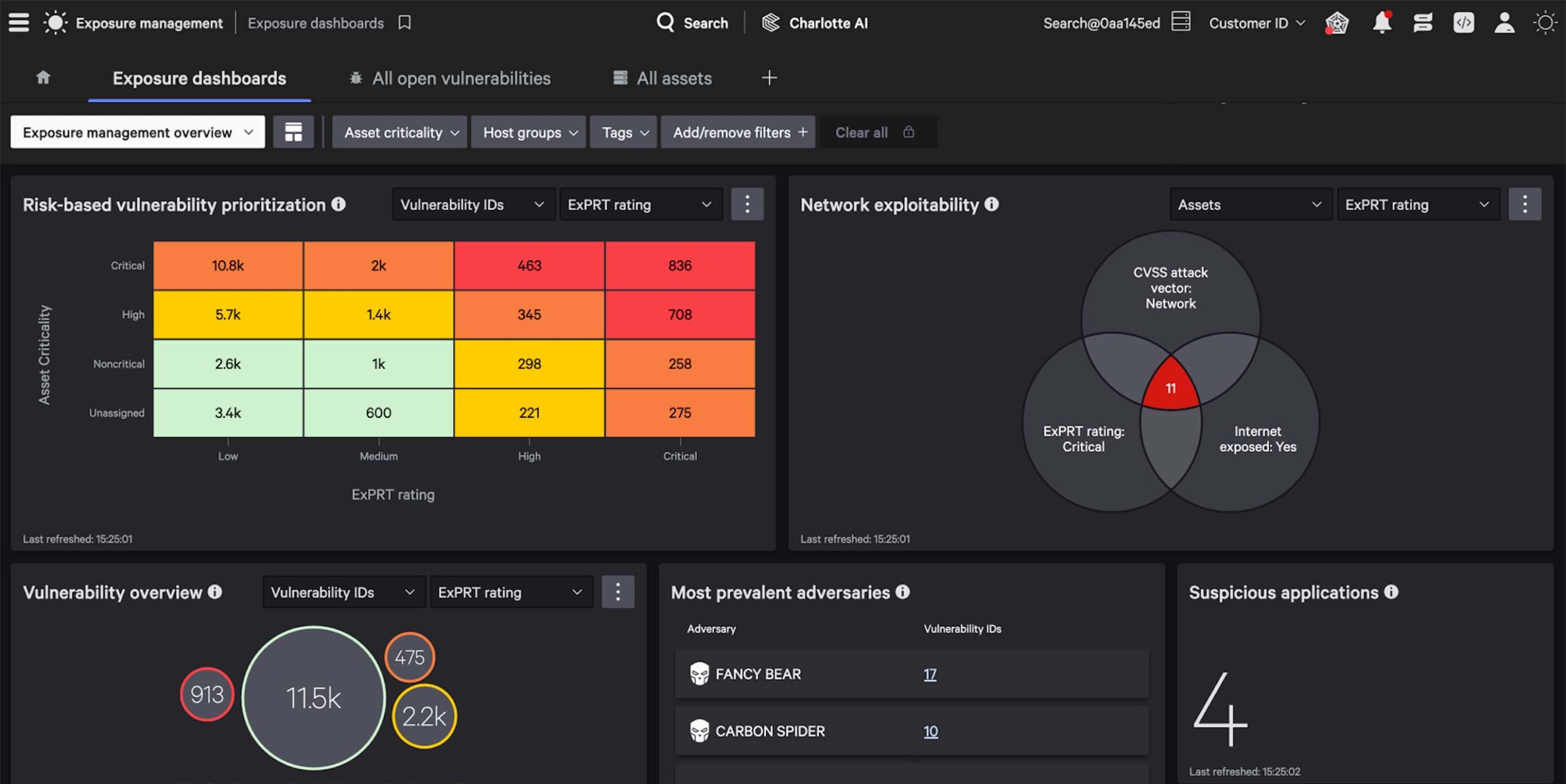Show info for Vulnerability overview
The image size is (1566, 784).
point(215,592)
